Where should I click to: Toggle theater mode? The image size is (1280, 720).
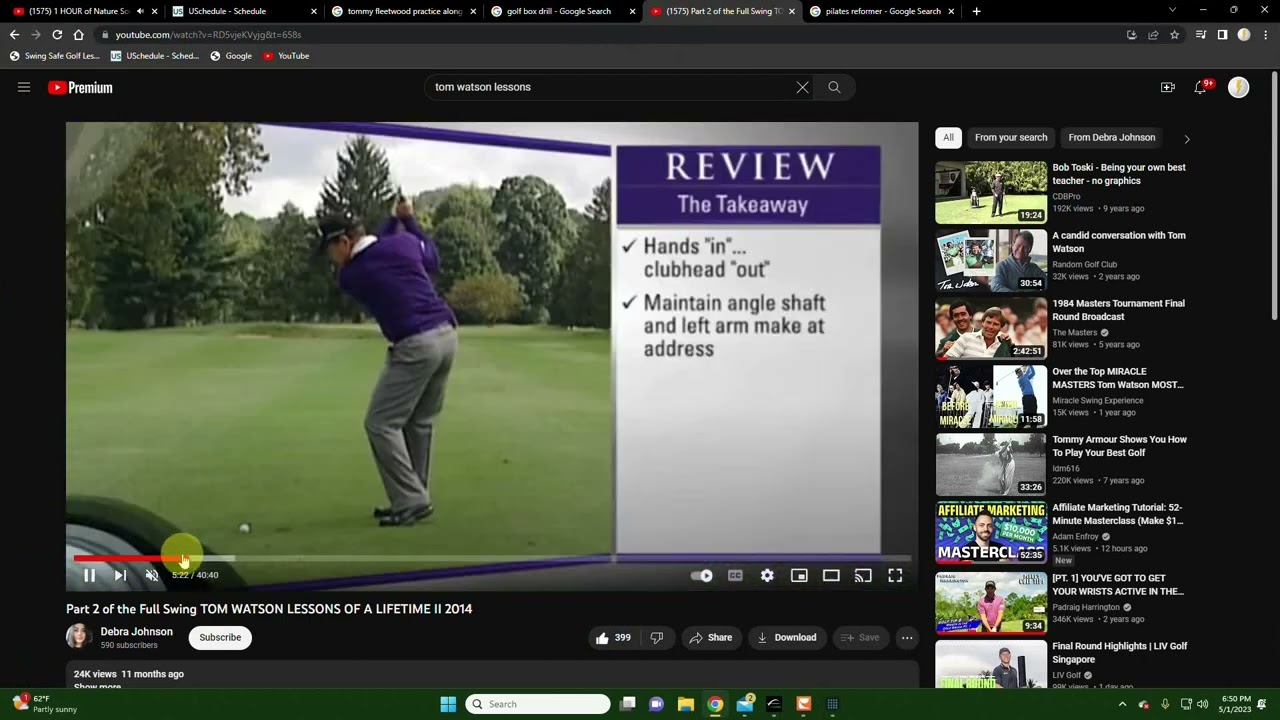click(831, 575)
